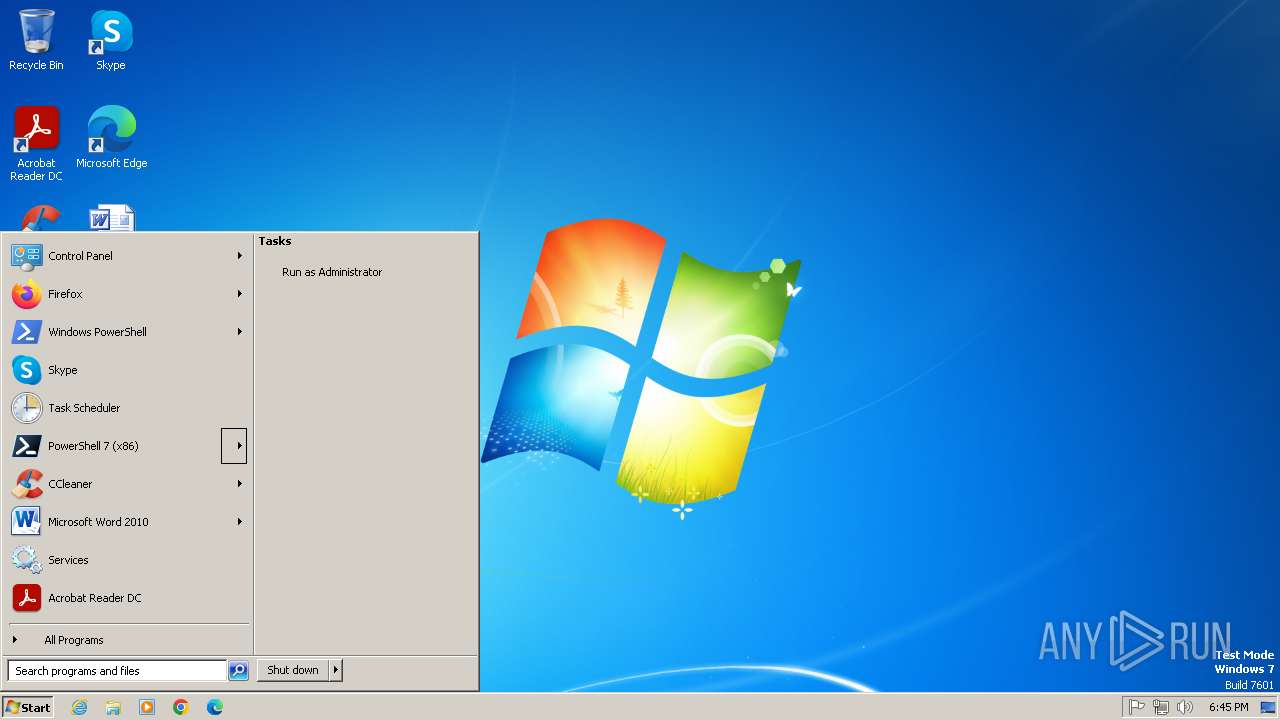The width and height of the screenshot is (1280, 720).
Task: Click the network tray icon
Action: coord(1161,707)
